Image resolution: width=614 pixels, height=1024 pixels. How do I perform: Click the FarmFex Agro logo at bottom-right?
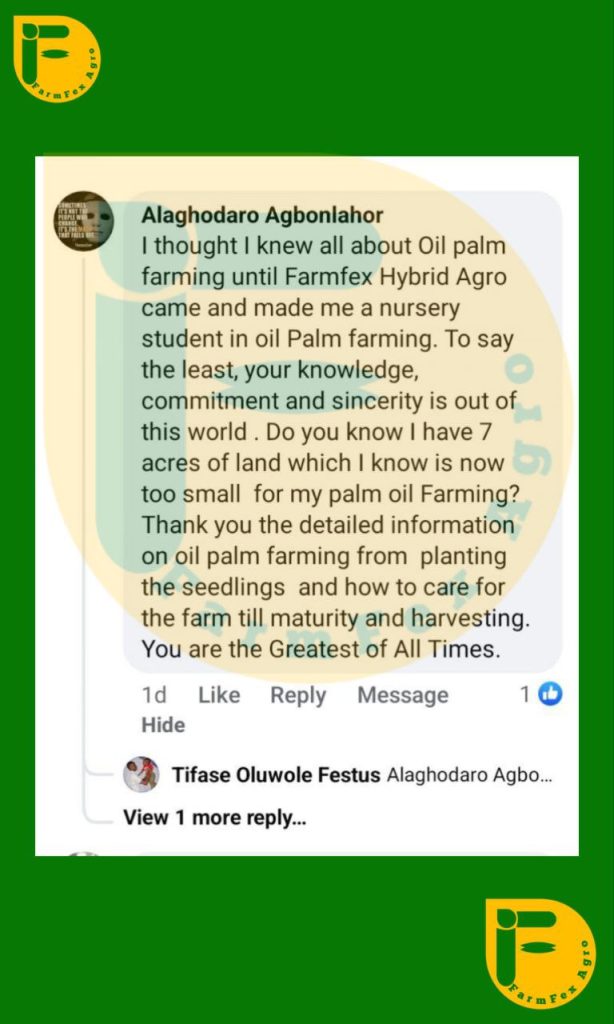tap(540, 953)
